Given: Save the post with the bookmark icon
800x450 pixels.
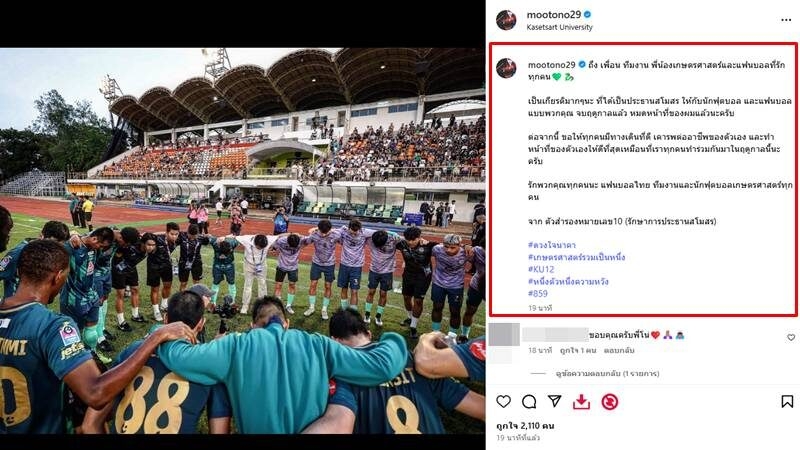Looking at the screenshot, I should click(787, 402).
